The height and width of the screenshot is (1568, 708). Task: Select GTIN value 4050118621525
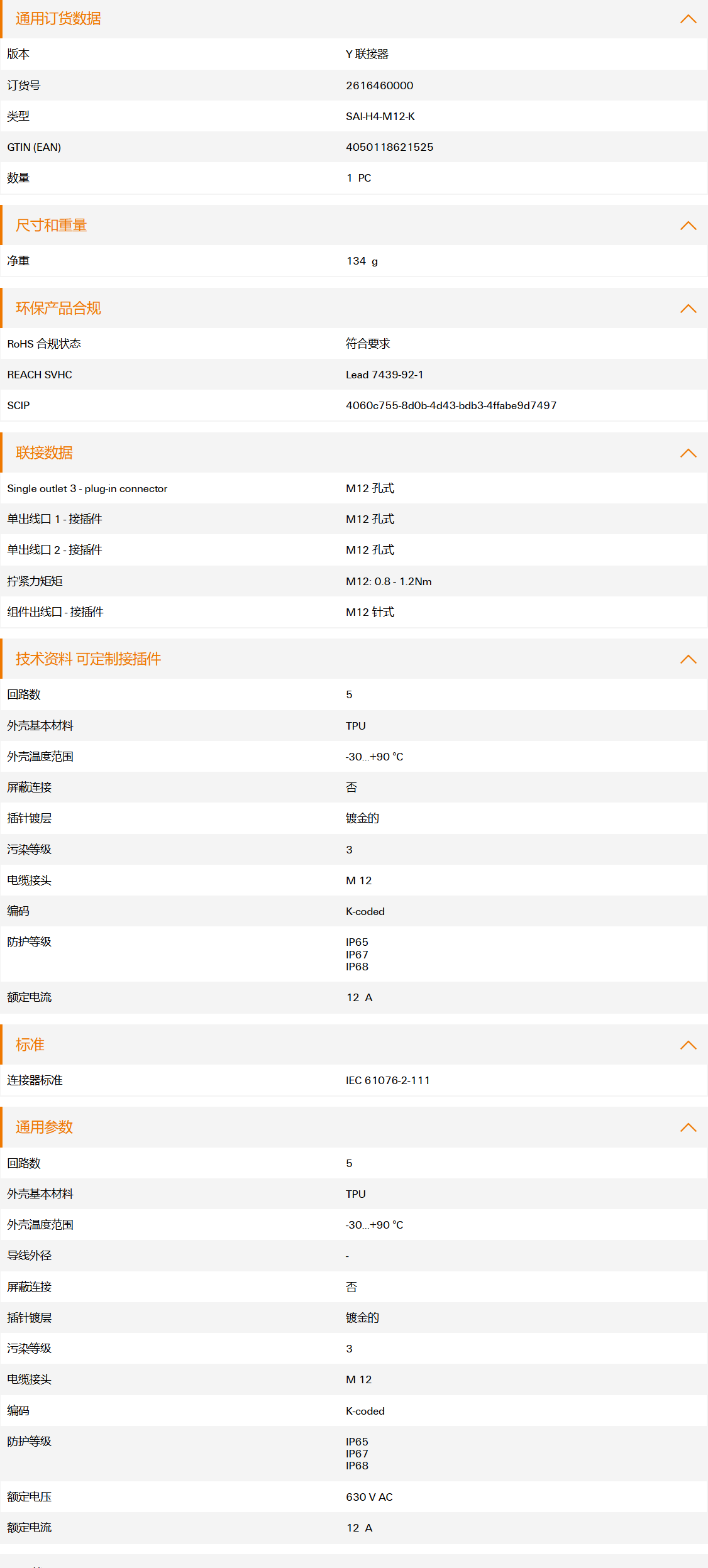click(390, 147)
